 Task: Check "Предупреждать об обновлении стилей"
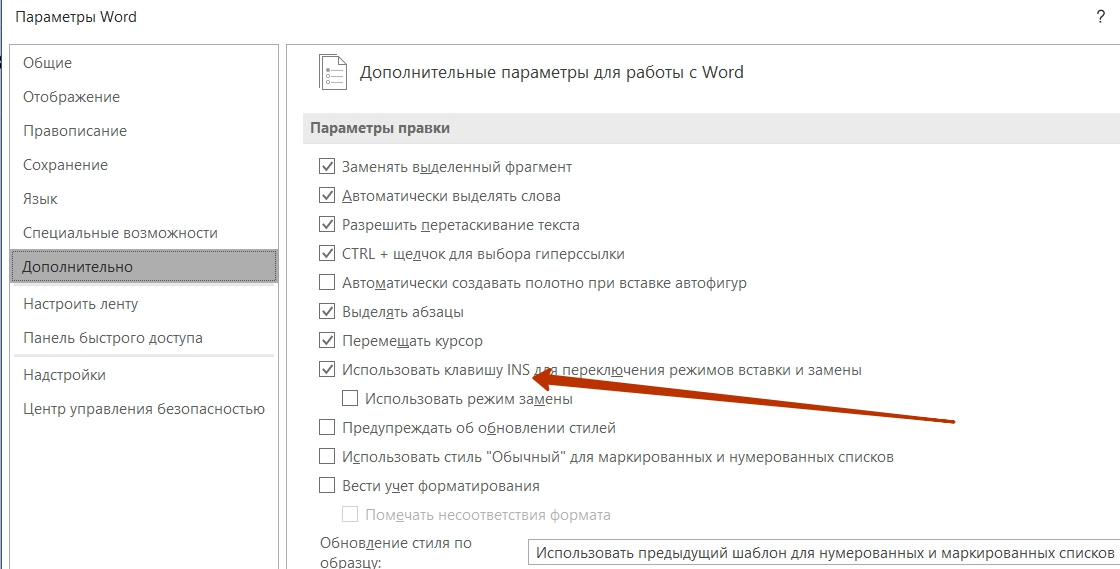[x=326, y=428]
